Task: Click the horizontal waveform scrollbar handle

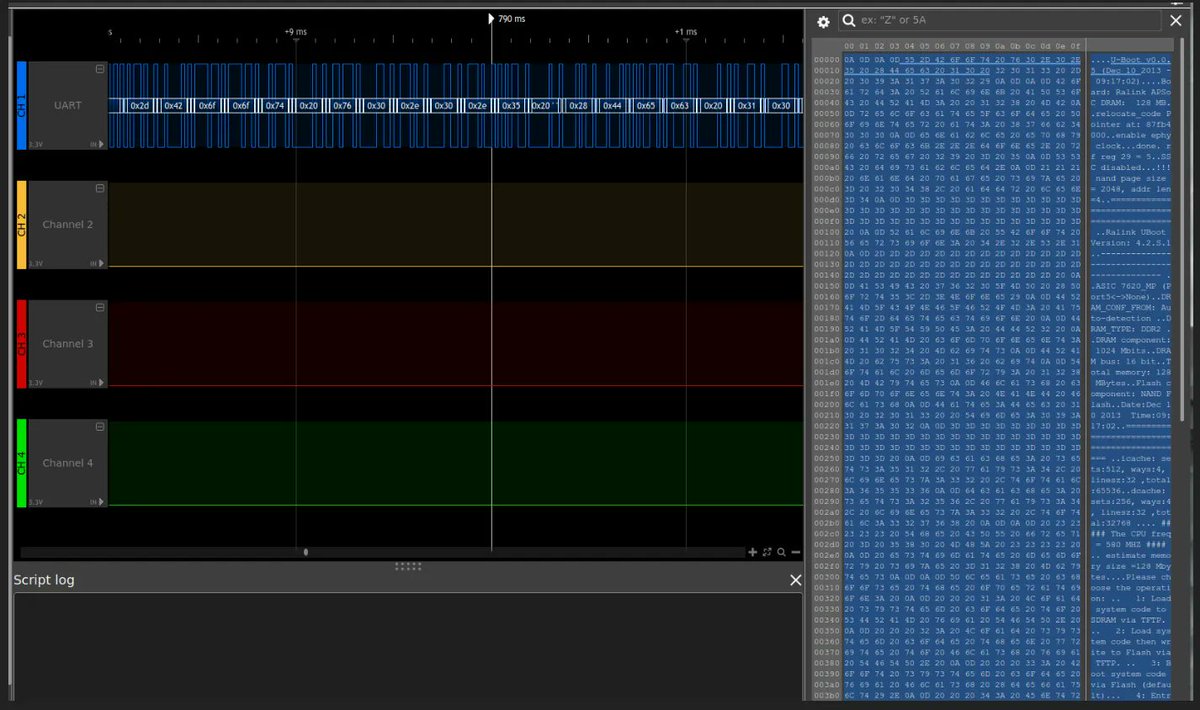Action: coord(305,552)
